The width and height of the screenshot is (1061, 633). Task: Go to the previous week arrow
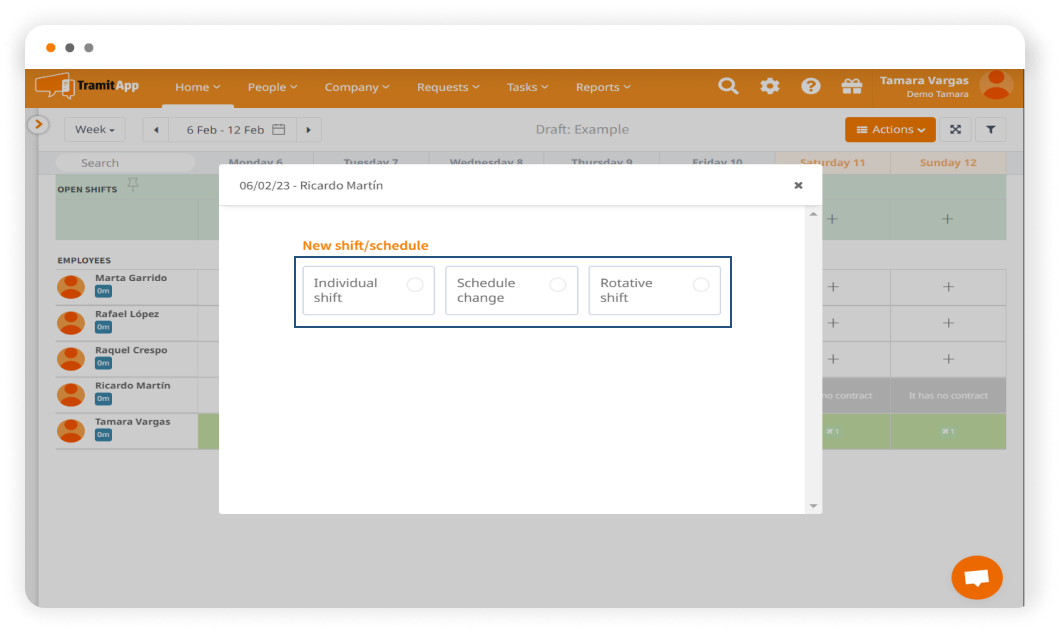[x=156, y=130]
